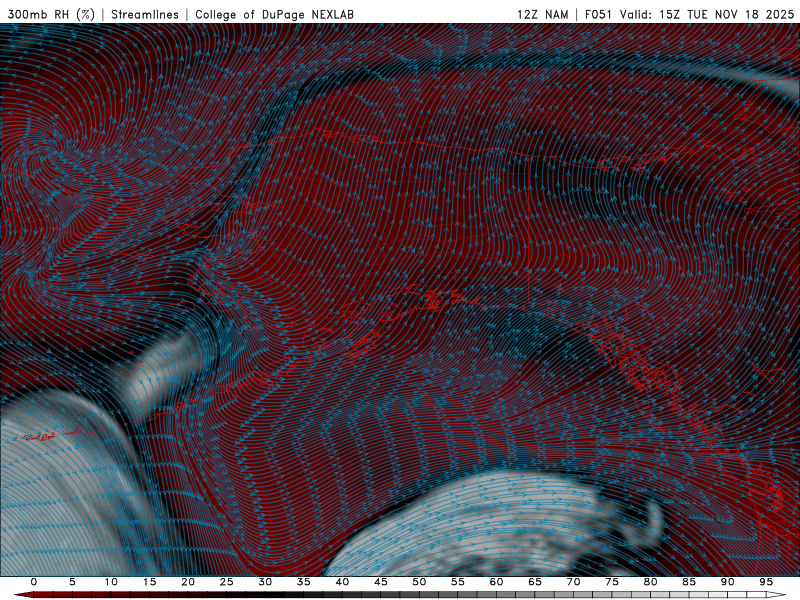Click "Valid: 15Z TUE NOV 18 2025" text
The image size is (800, 600).
point(707,14)
